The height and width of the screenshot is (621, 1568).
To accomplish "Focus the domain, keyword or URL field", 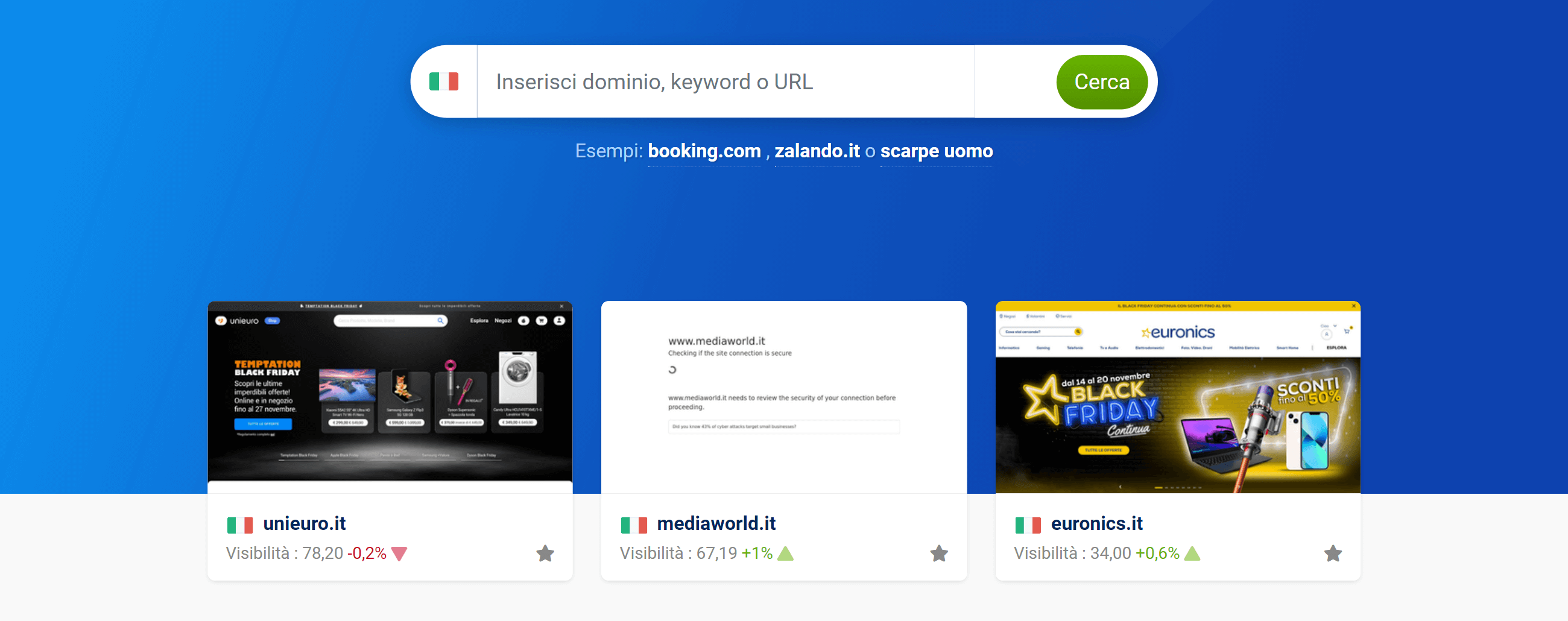I will pyautogui.click(x=726, y=81).
